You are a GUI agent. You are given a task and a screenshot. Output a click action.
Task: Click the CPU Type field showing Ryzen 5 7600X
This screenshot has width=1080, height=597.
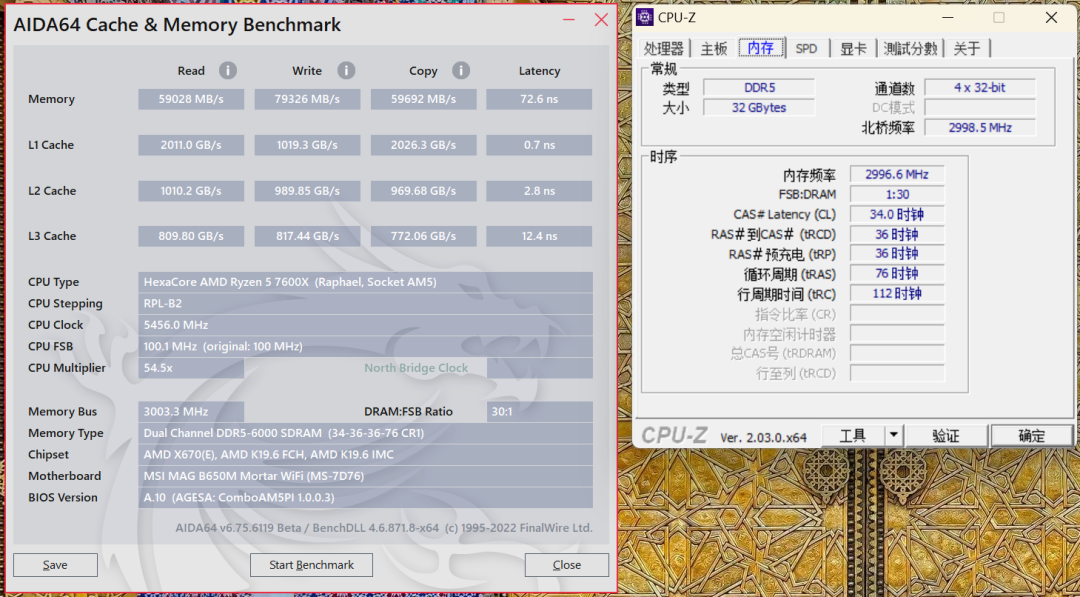365,282
